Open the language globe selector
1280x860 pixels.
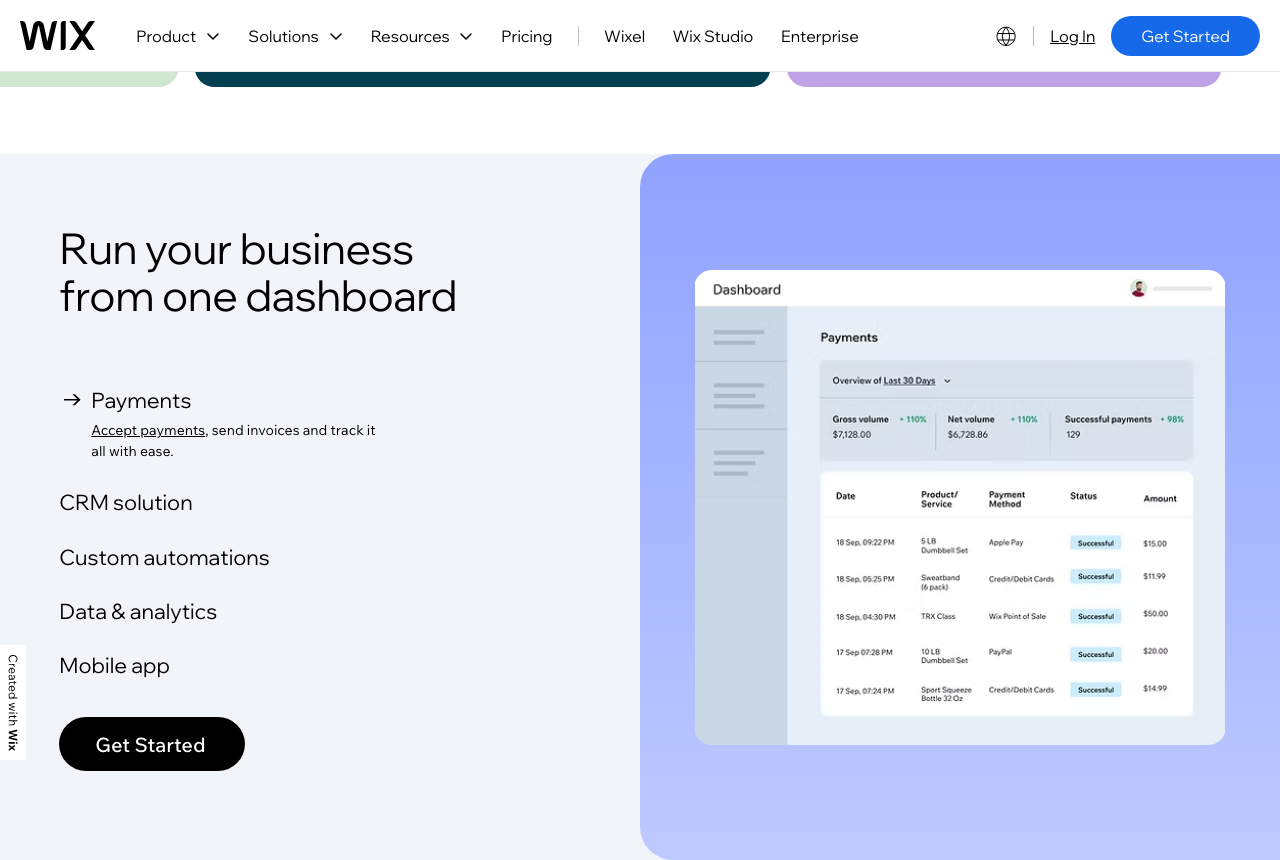[x=1006, y=36]
